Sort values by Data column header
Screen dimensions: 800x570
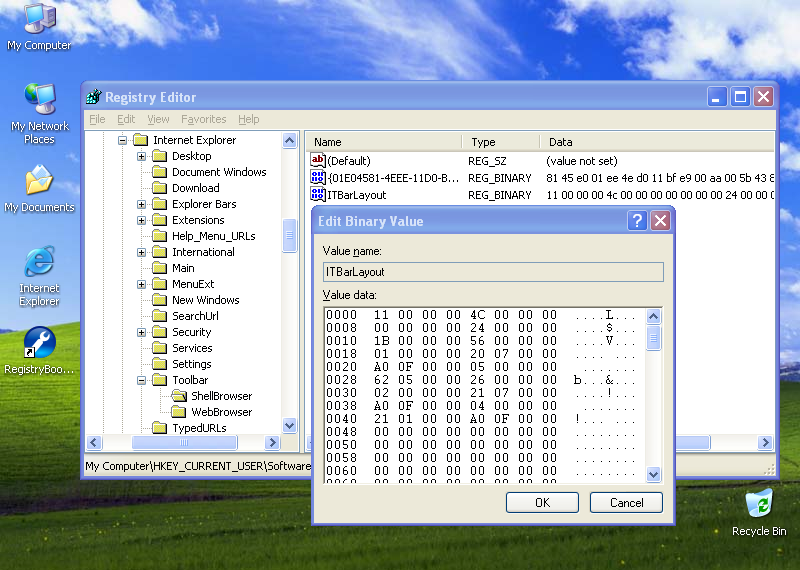[x=657, y=142]
